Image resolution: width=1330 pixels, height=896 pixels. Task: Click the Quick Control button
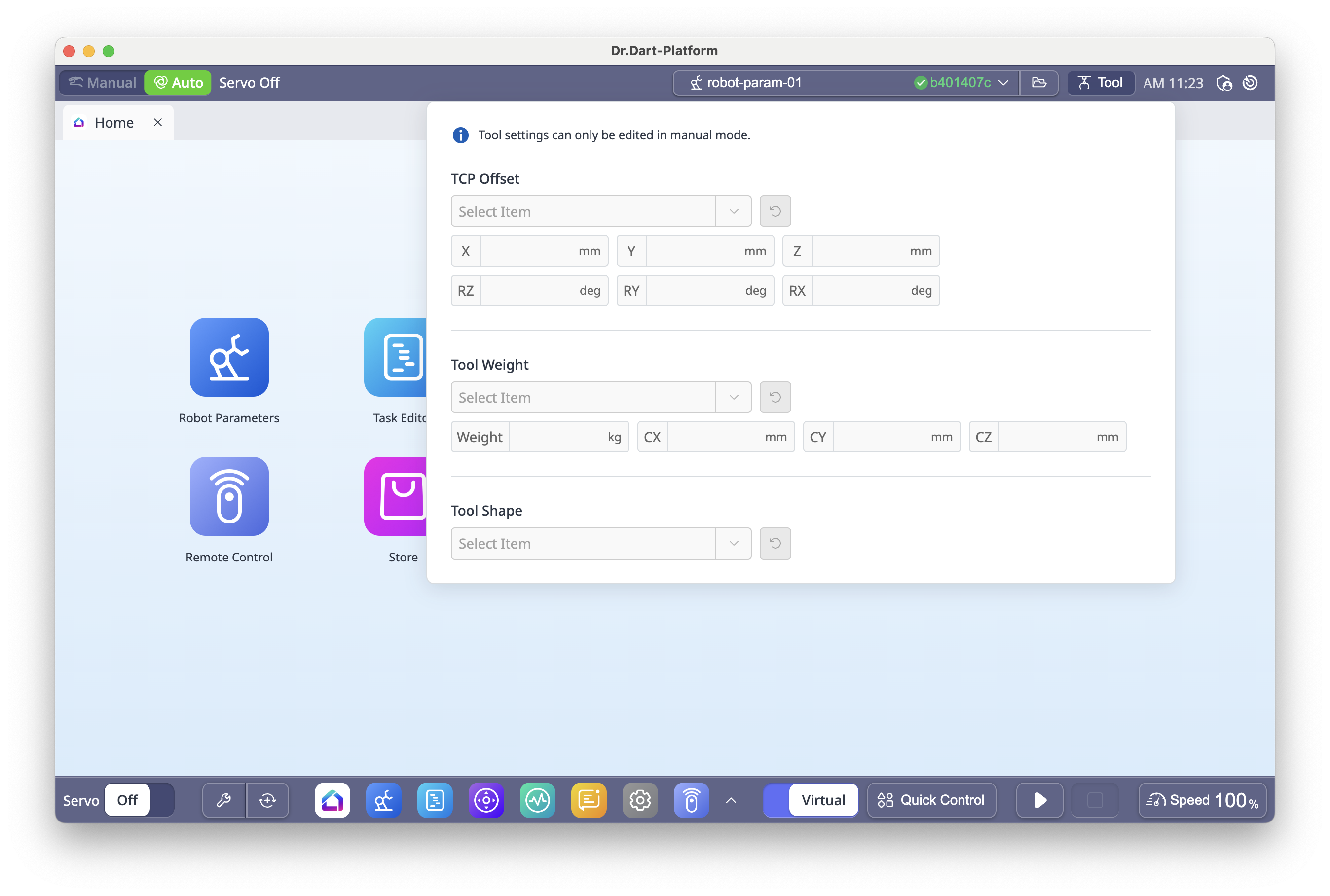click(x=931, y=800)
